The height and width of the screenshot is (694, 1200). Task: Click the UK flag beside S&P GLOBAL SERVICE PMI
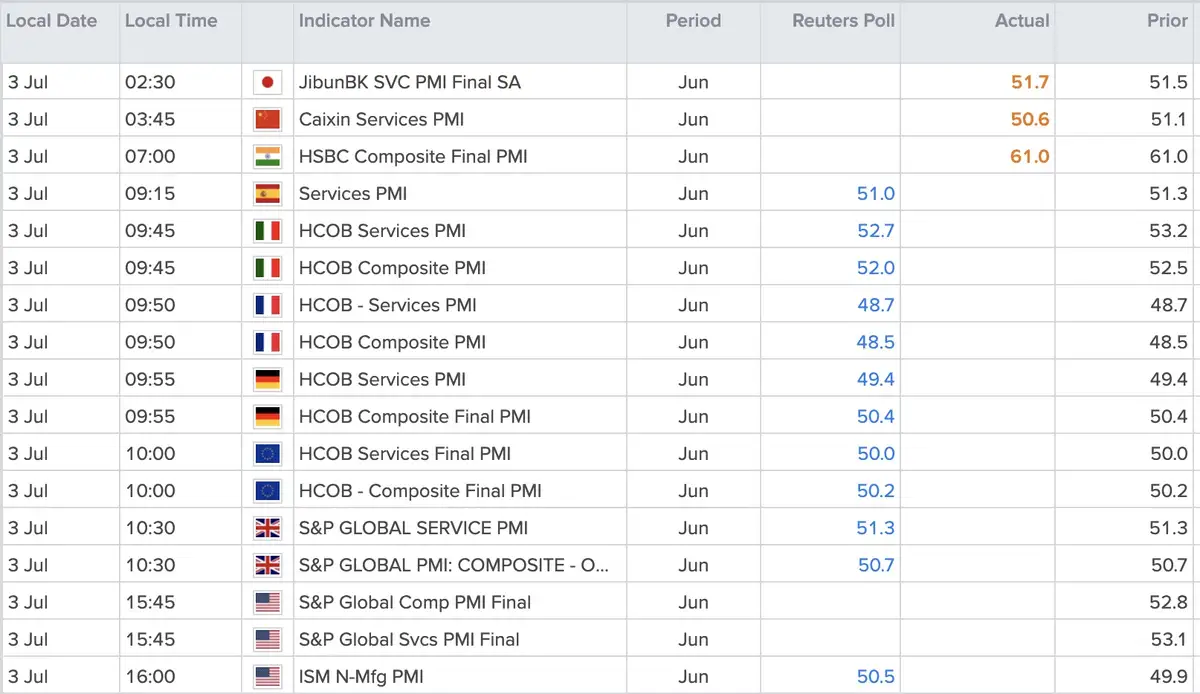267,527
